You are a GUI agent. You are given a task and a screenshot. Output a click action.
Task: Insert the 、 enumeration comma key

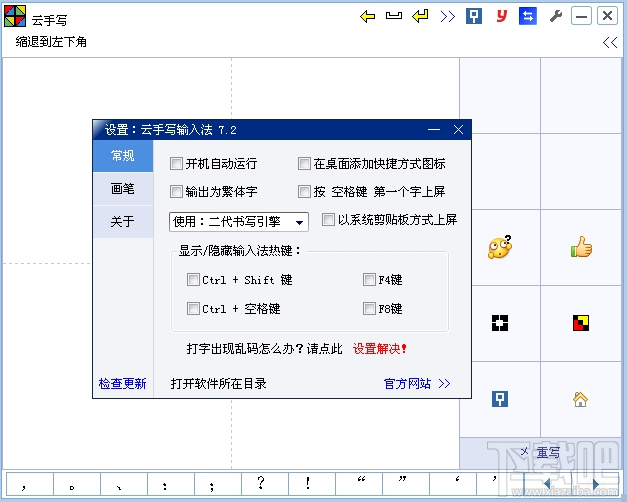124,484
